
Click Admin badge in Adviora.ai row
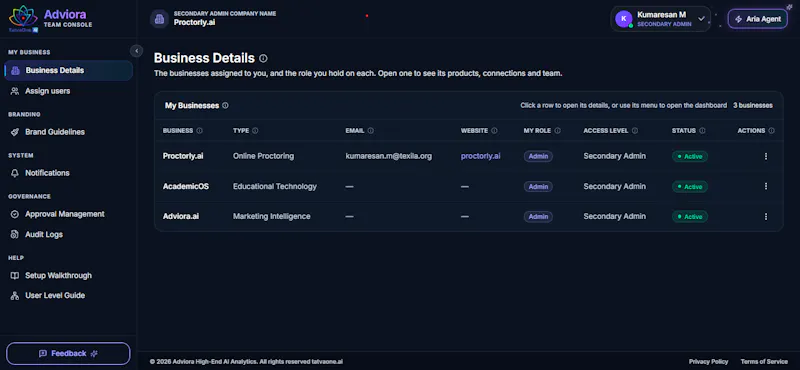pos(538,216)
